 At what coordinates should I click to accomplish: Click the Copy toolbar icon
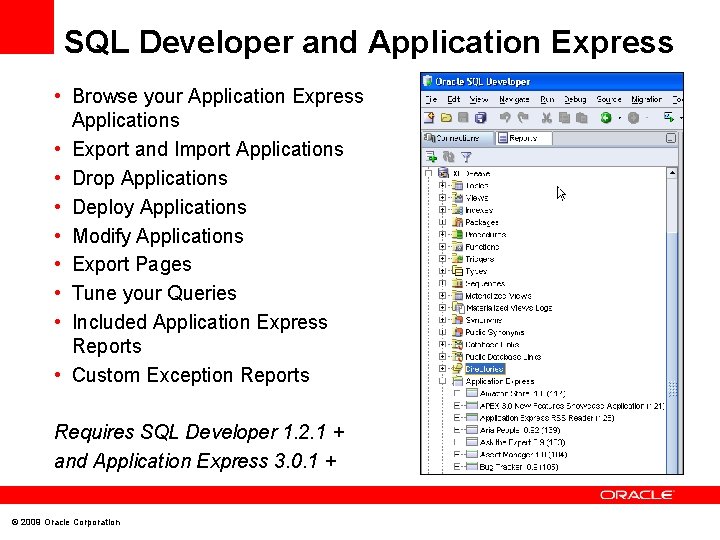point(564,118)
